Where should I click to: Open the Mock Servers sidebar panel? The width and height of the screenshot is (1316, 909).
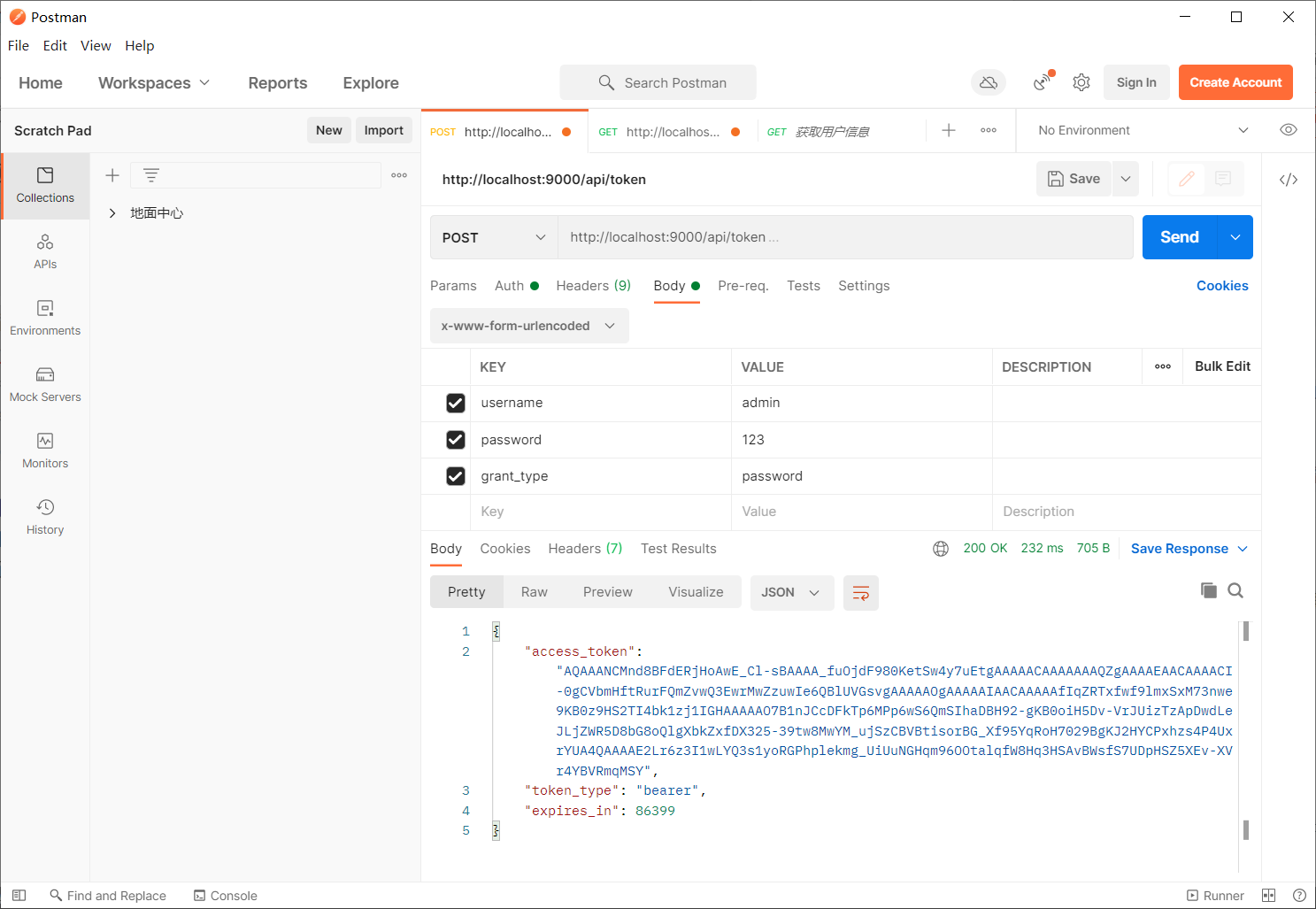(x=45, y=385)
